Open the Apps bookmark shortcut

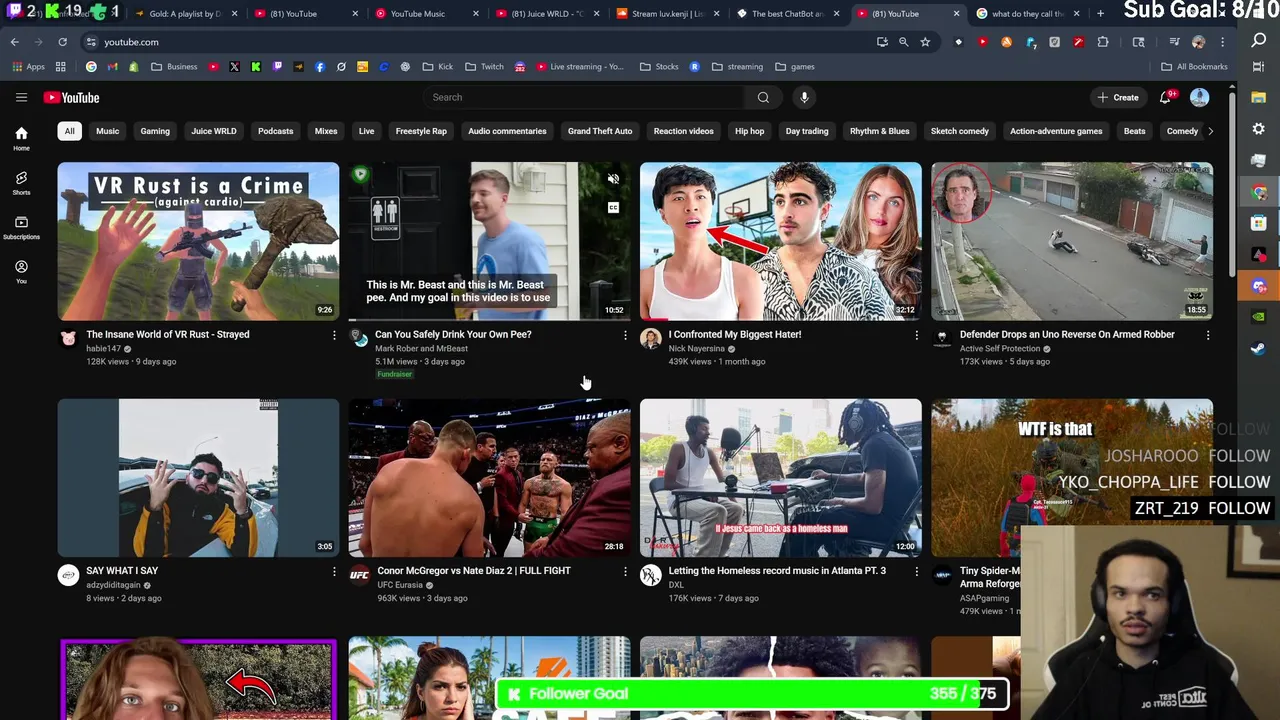click(27, 67)
